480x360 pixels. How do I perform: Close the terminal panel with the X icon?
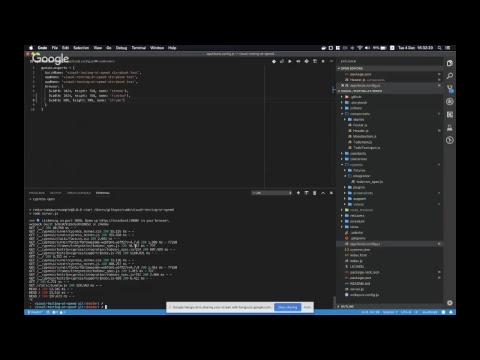coord(331,193)
